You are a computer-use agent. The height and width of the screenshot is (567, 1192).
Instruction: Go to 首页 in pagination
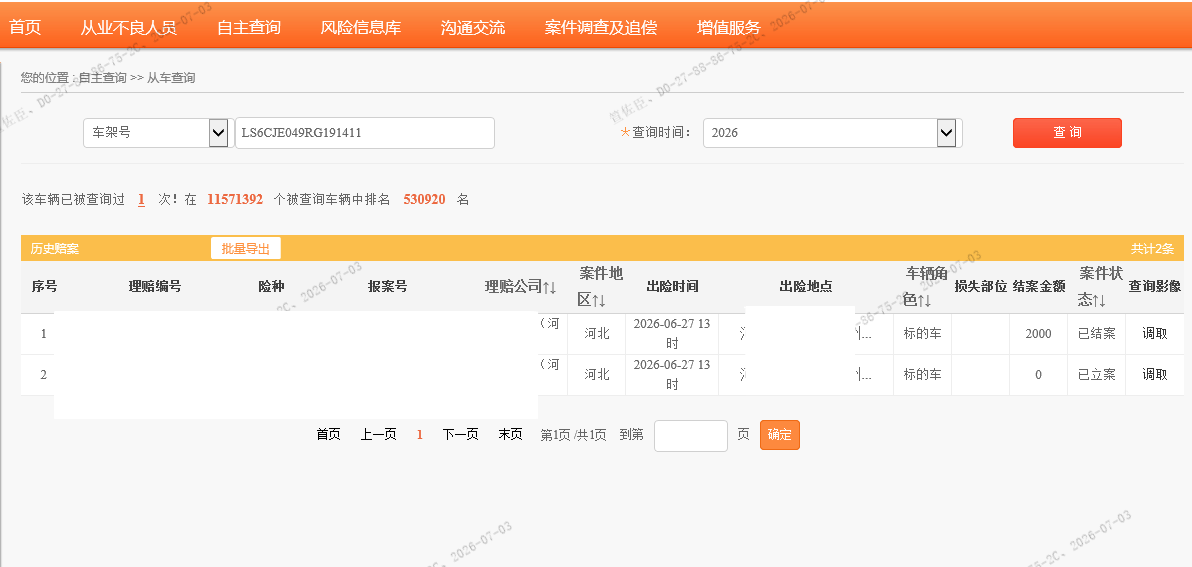[328, 435]
